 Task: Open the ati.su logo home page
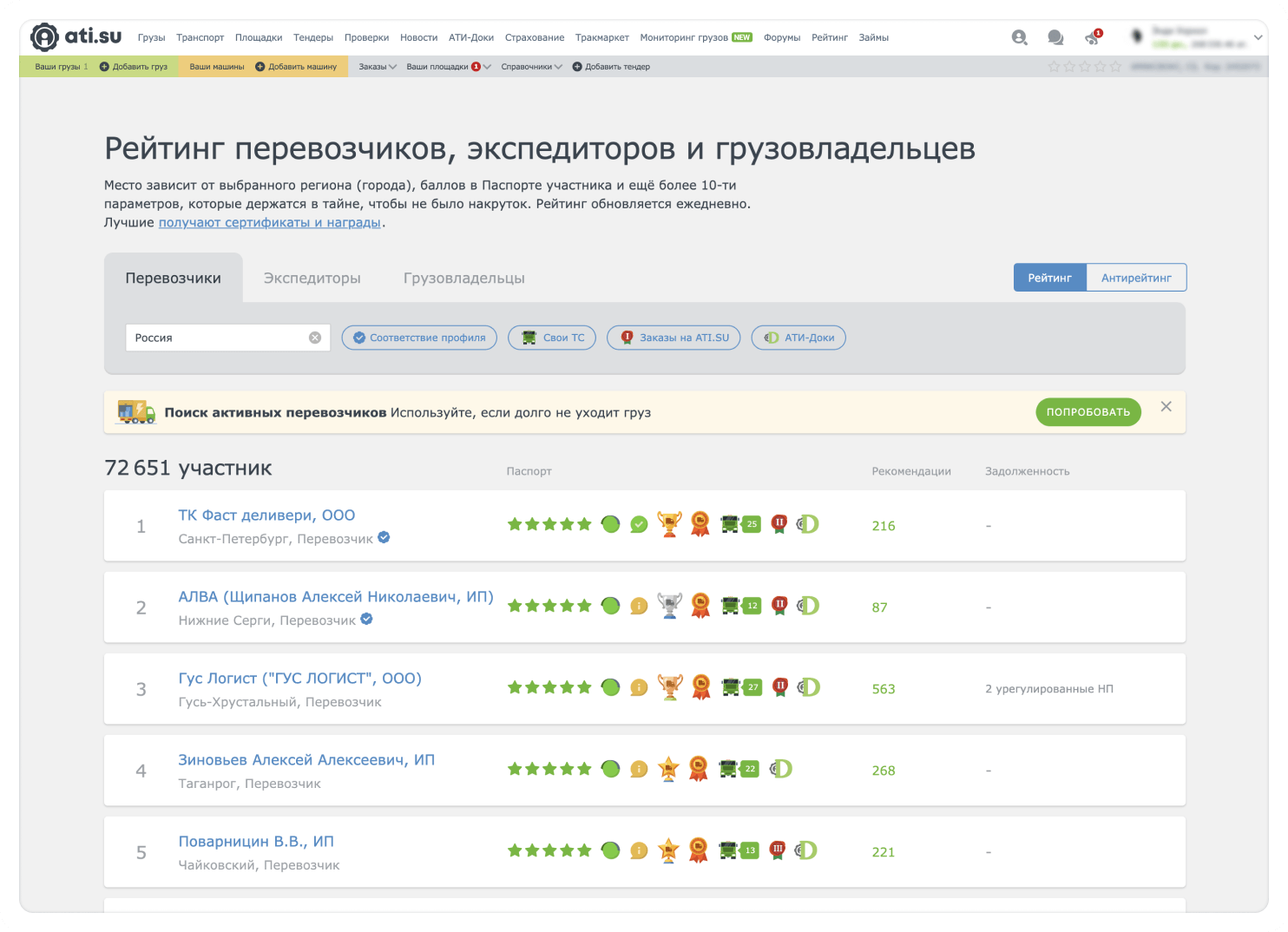[76, 37]
